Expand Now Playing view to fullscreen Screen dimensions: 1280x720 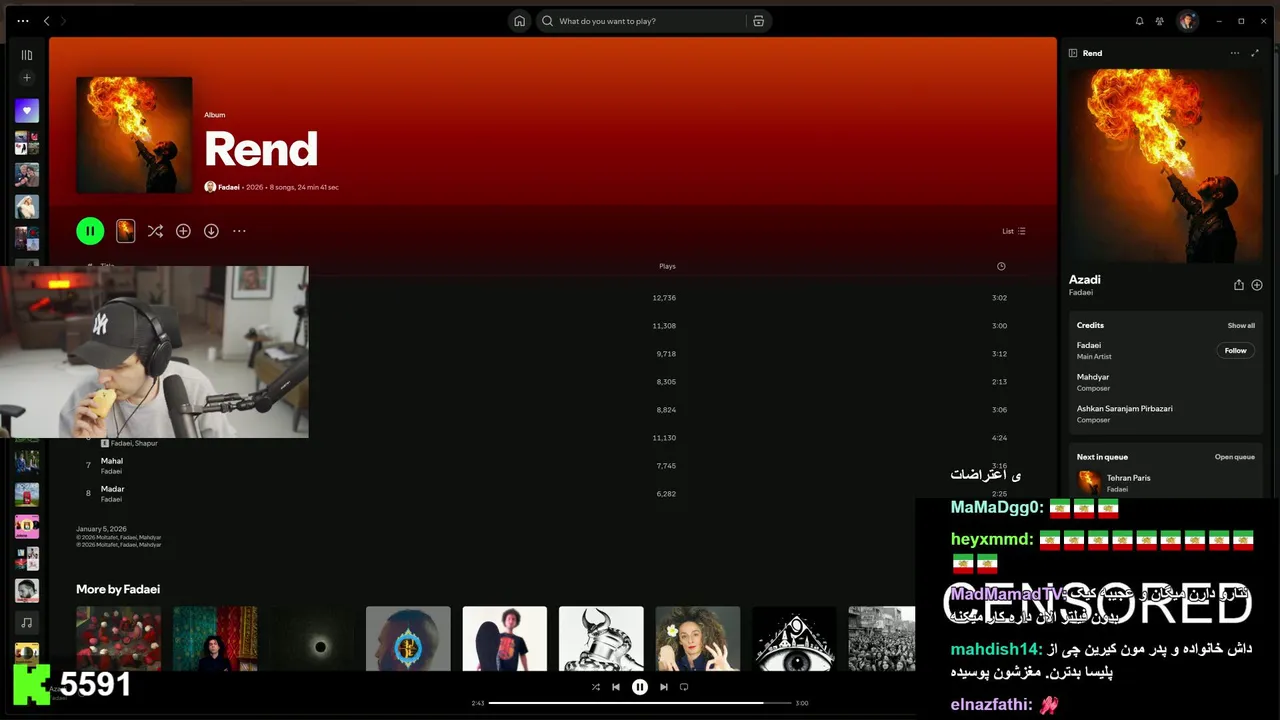tap(1255, 53)
